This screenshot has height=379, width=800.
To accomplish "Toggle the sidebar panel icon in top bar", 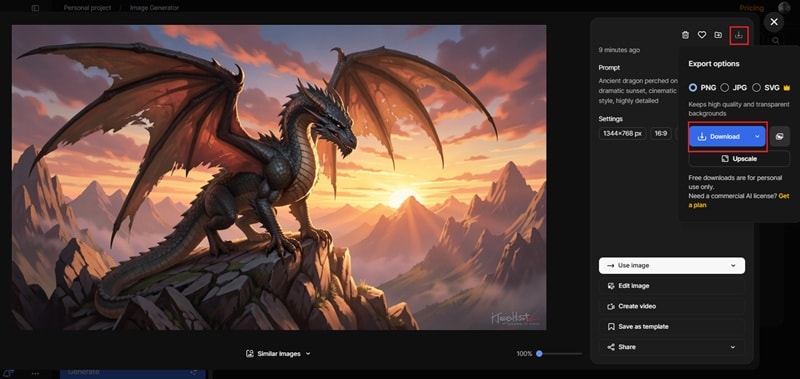I will click(35, 8).
